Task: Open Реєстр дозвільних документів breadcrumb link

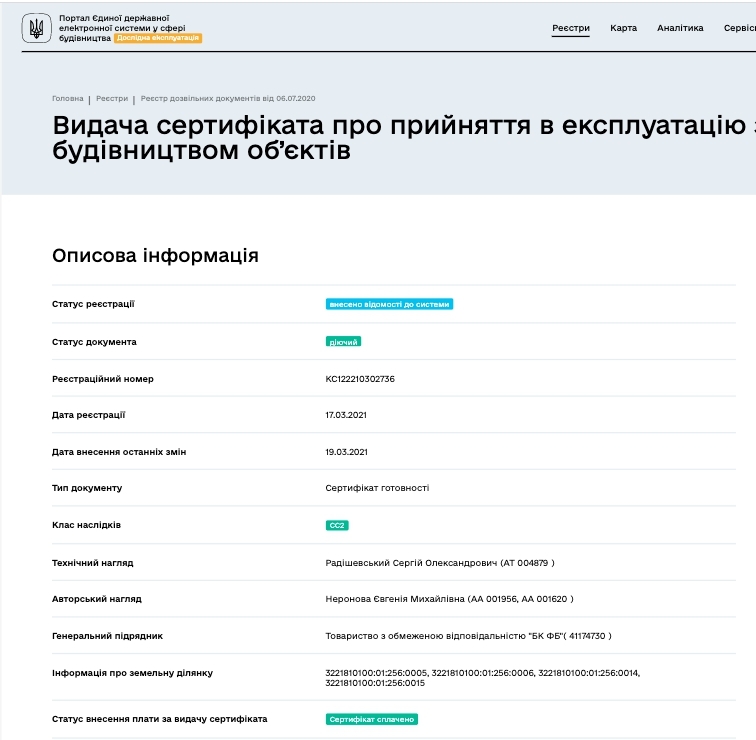Action: (228, 98)
